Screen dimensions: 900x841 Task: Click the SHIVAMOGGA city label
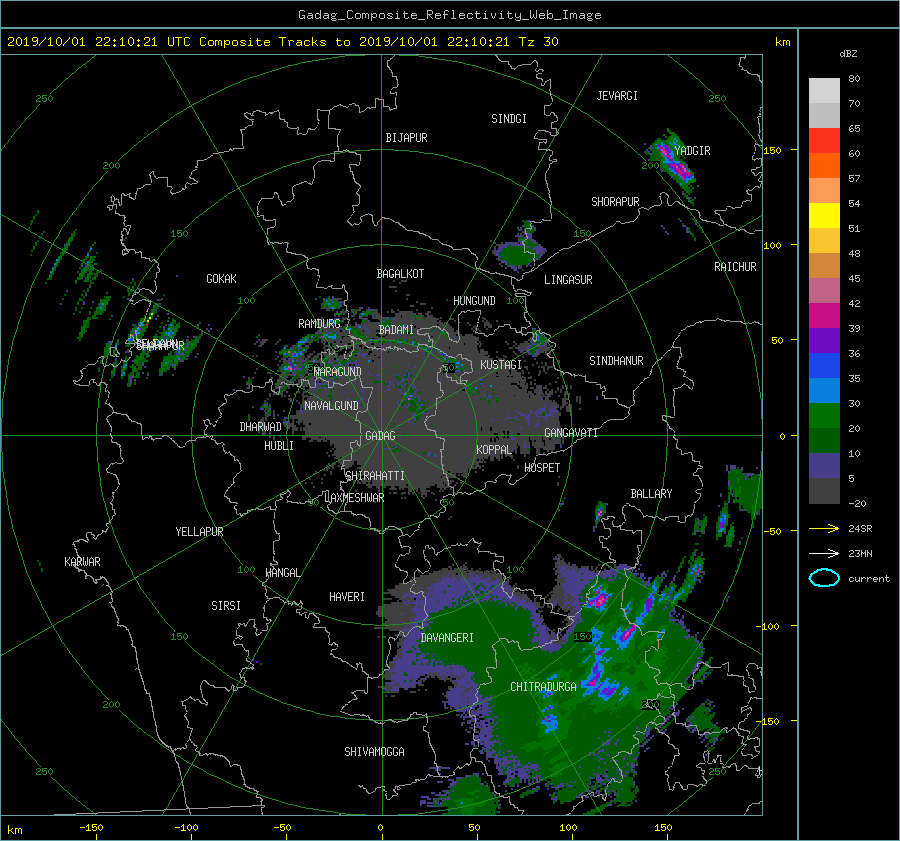tap(374, 751)
